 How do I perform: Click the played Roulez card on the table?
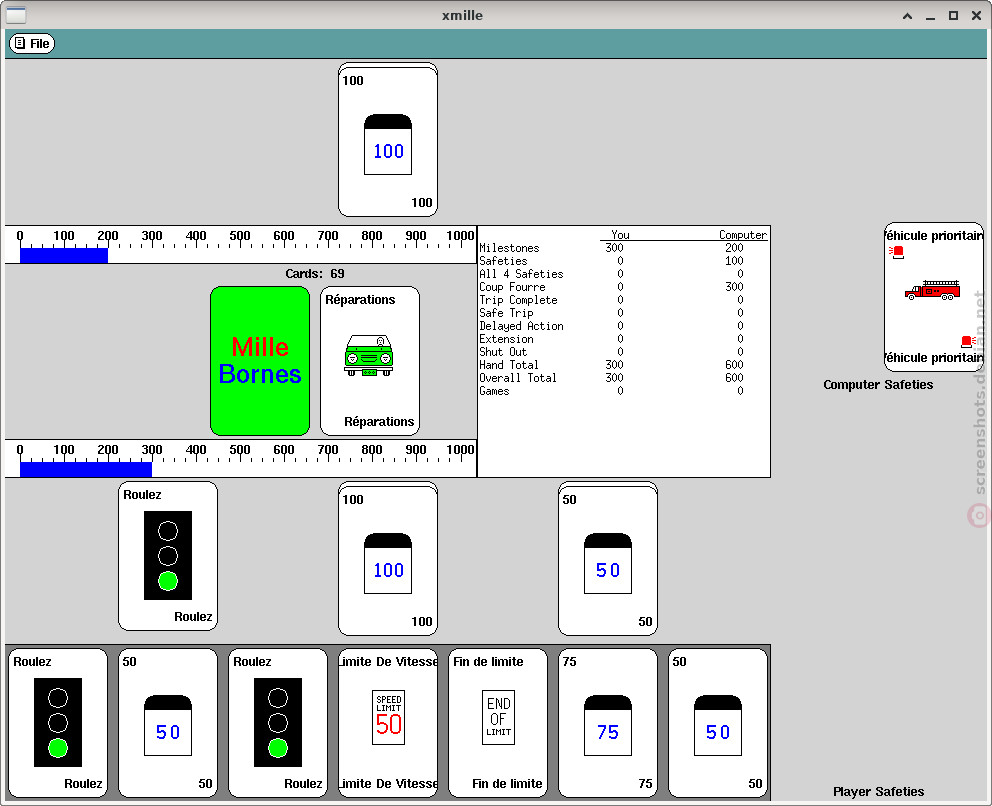pos(168,555)
